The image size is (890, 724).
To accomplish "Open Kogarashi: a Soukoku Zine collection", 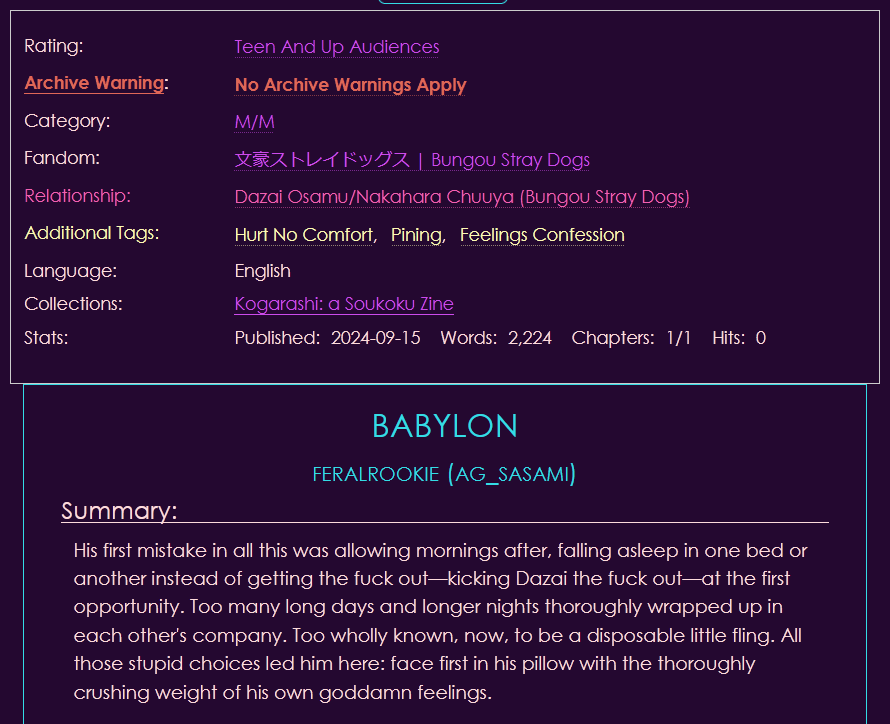I will [x=344, y=304].
